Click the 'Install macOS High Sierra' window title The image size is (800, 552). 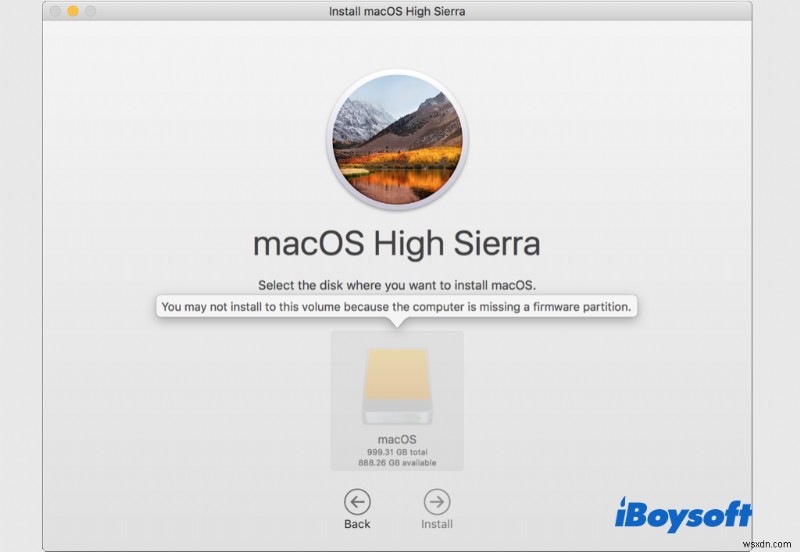coord(397,11)
